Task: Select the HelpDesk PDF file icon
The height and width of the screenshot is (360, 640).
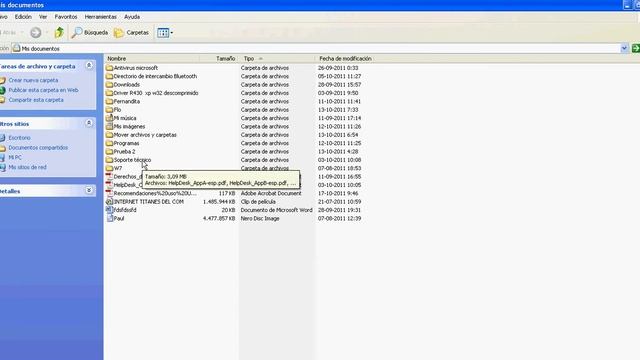Action: click(109, 185)
